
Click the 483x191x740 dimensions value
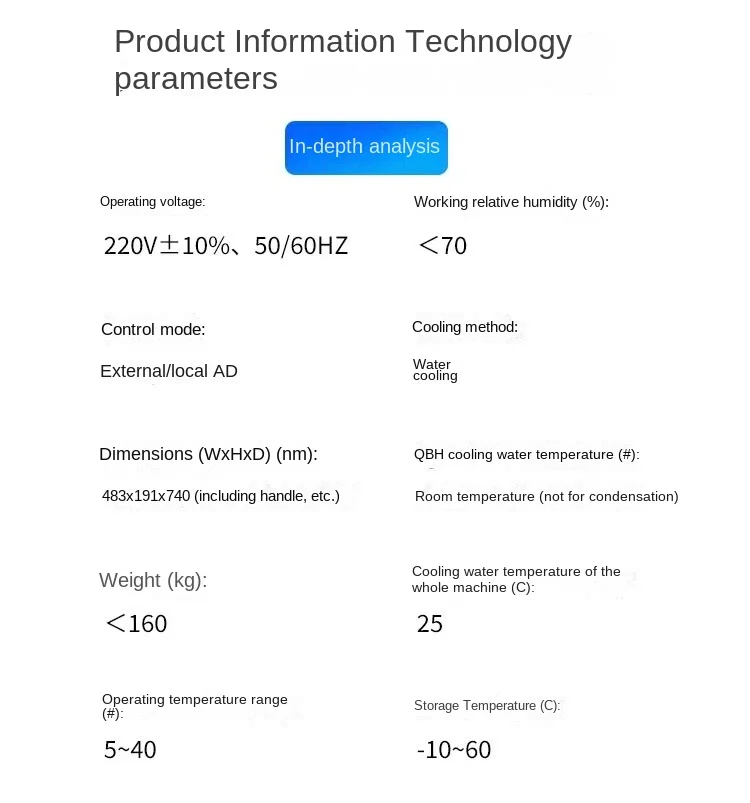pos(221,496)
